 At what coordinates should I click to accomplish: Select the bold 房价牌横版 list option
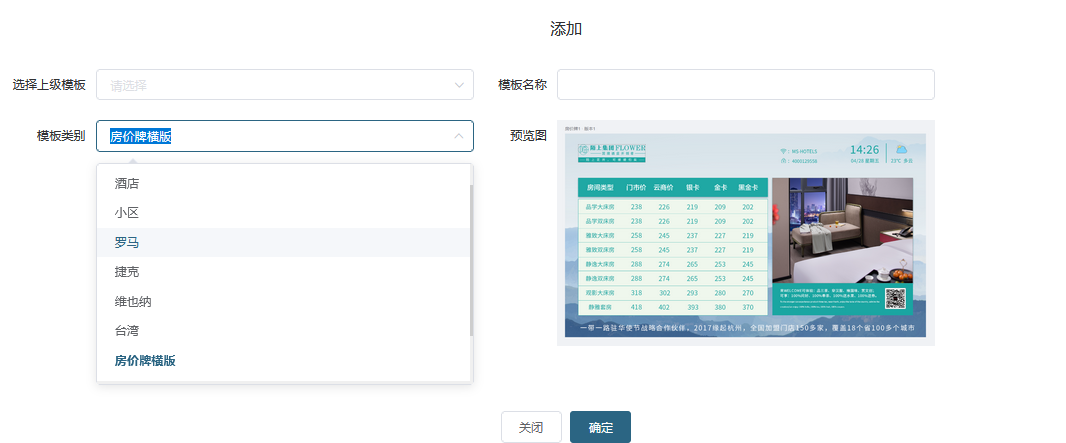tap(145, 361)
